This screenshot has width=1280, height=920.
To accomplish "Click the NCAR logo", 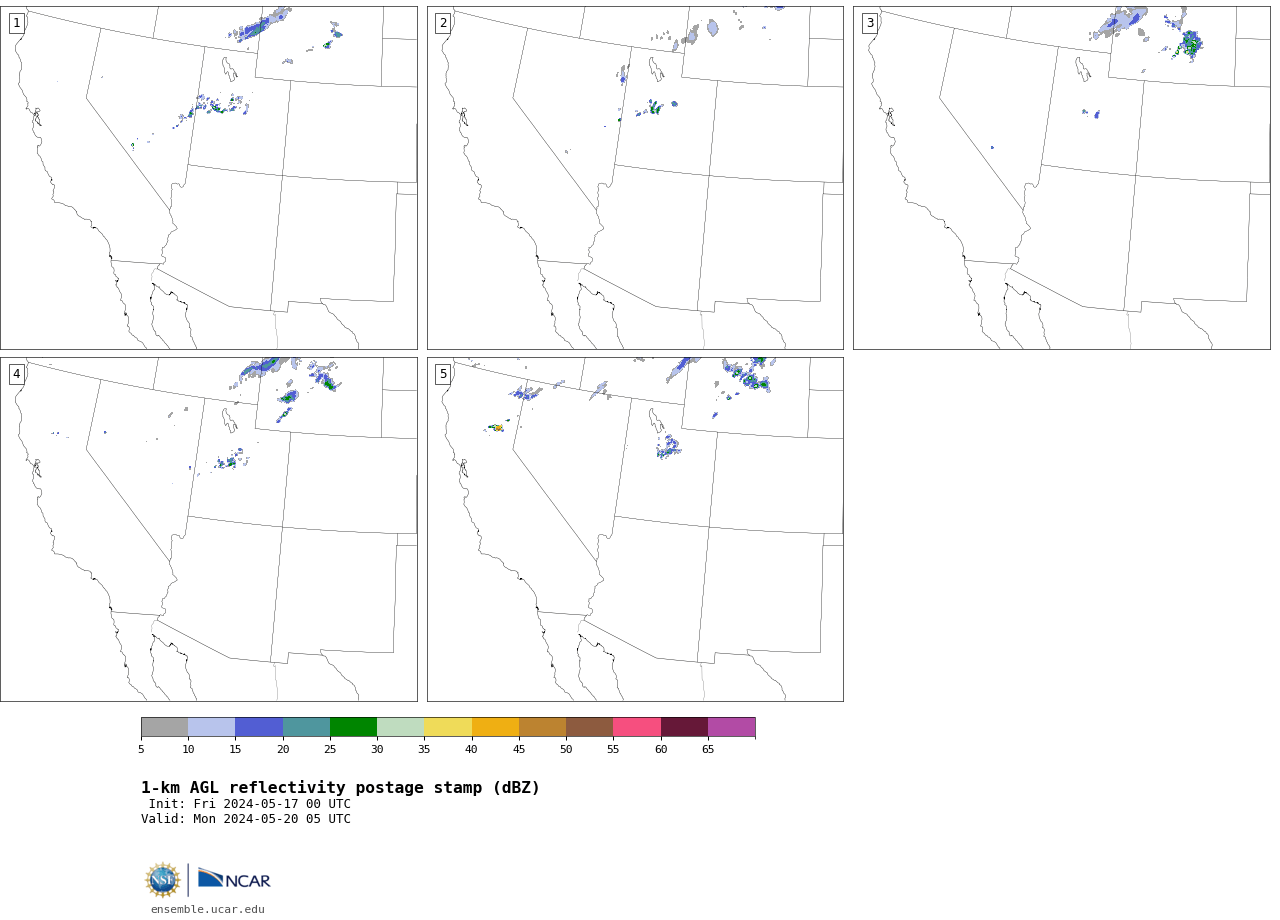I will (234, 879).
